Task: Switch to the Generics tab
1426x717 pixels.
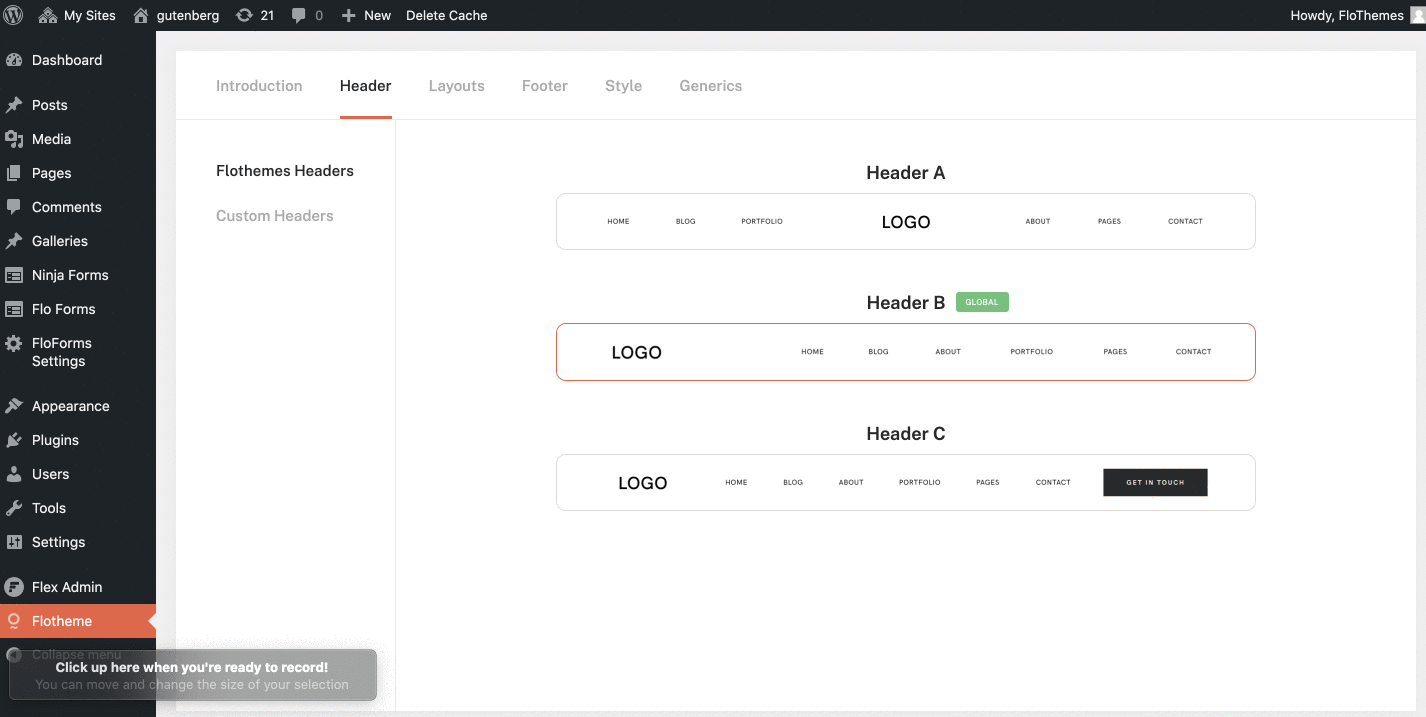Action: pyautogui.click(x=711, y=86)
